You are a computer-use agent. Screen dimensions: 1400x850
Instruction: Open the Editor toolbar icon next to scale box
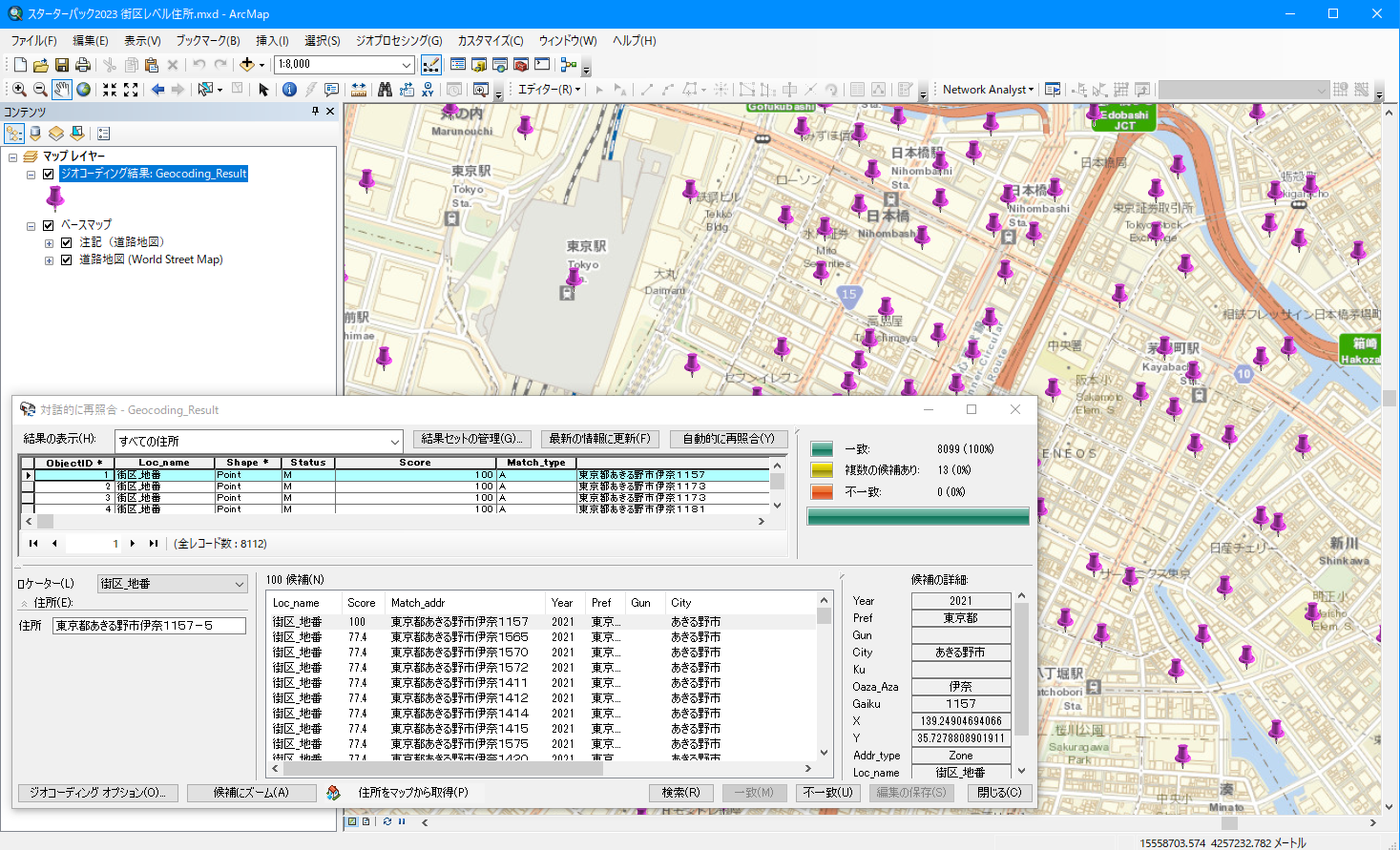[x=431, y=65]
